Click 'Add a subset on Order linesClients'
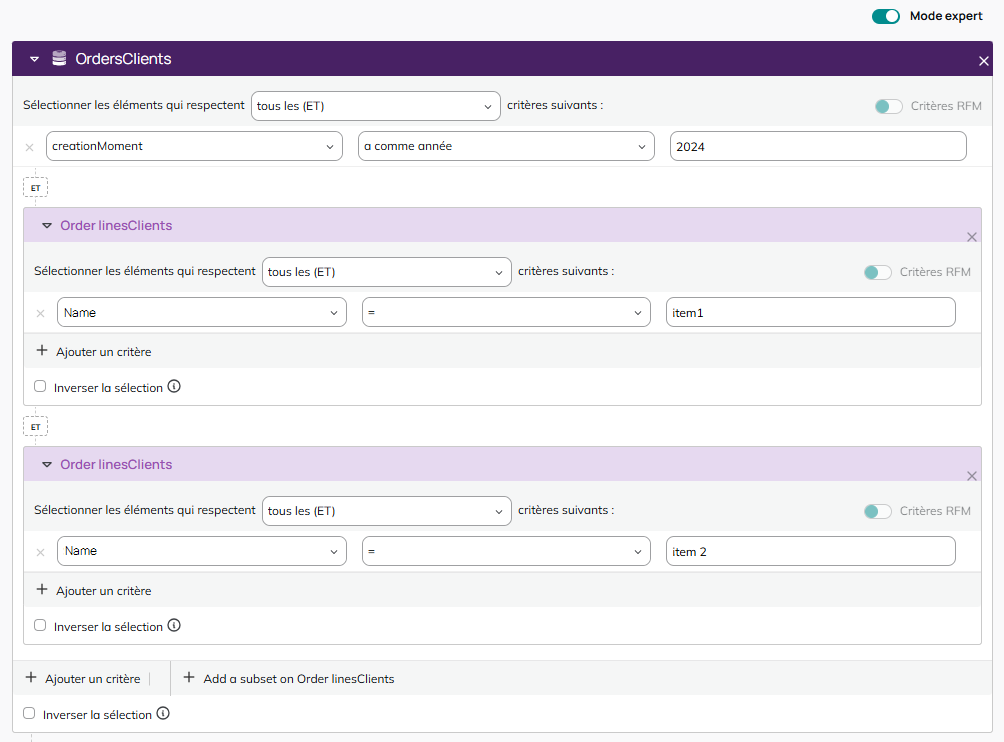The width and height of the screenshot is (1004, 742). (289, 679)
